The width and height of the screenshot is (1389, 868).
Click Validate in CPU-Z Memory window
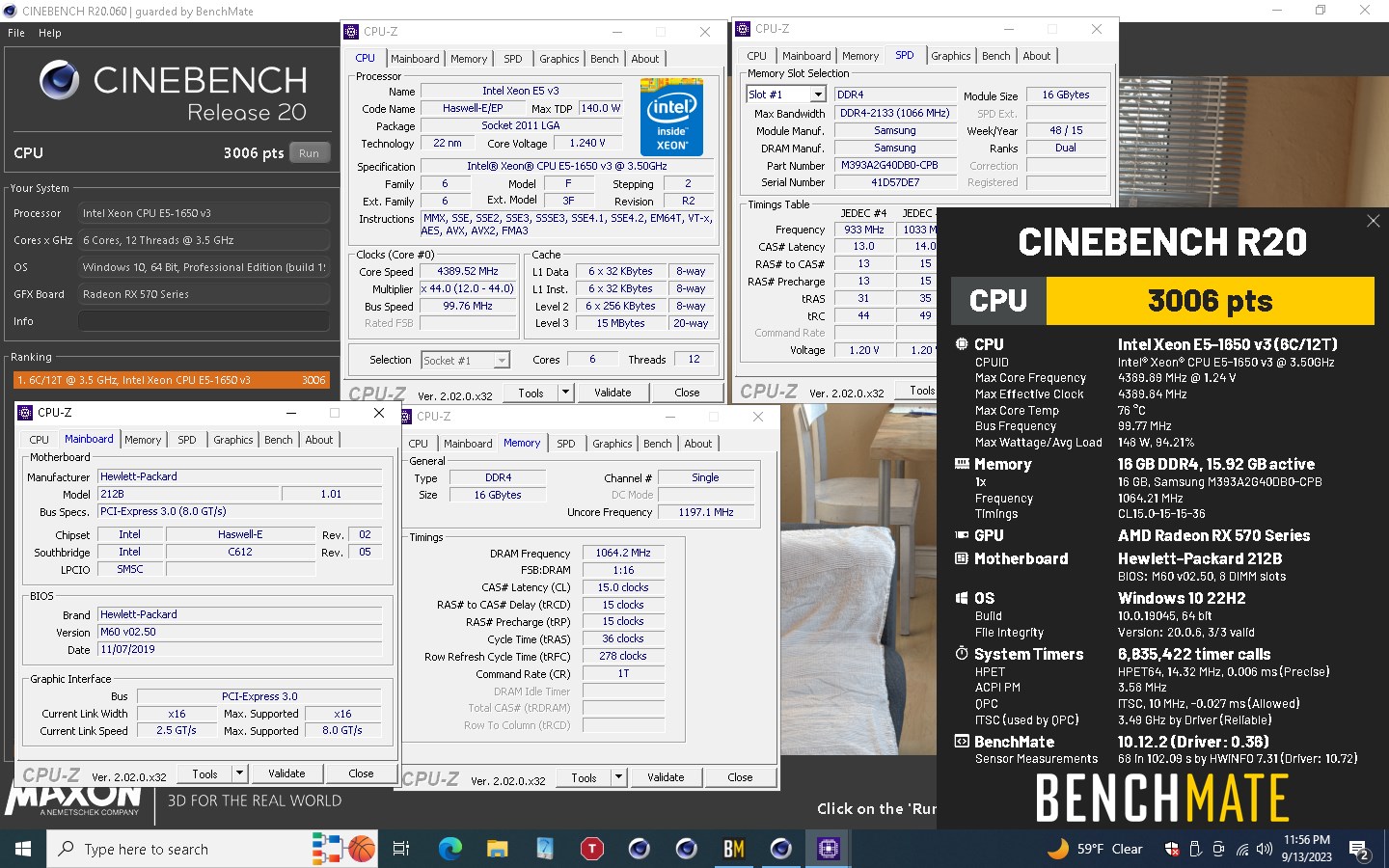tap(666, 777)
